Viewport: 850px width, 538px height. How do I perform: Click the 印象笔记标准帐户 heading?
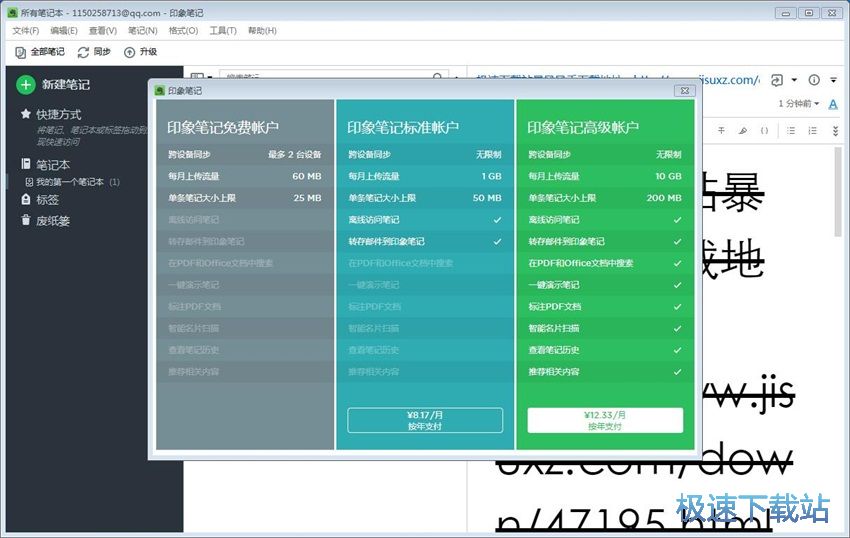pyautogui.click(x=403, y=127)
